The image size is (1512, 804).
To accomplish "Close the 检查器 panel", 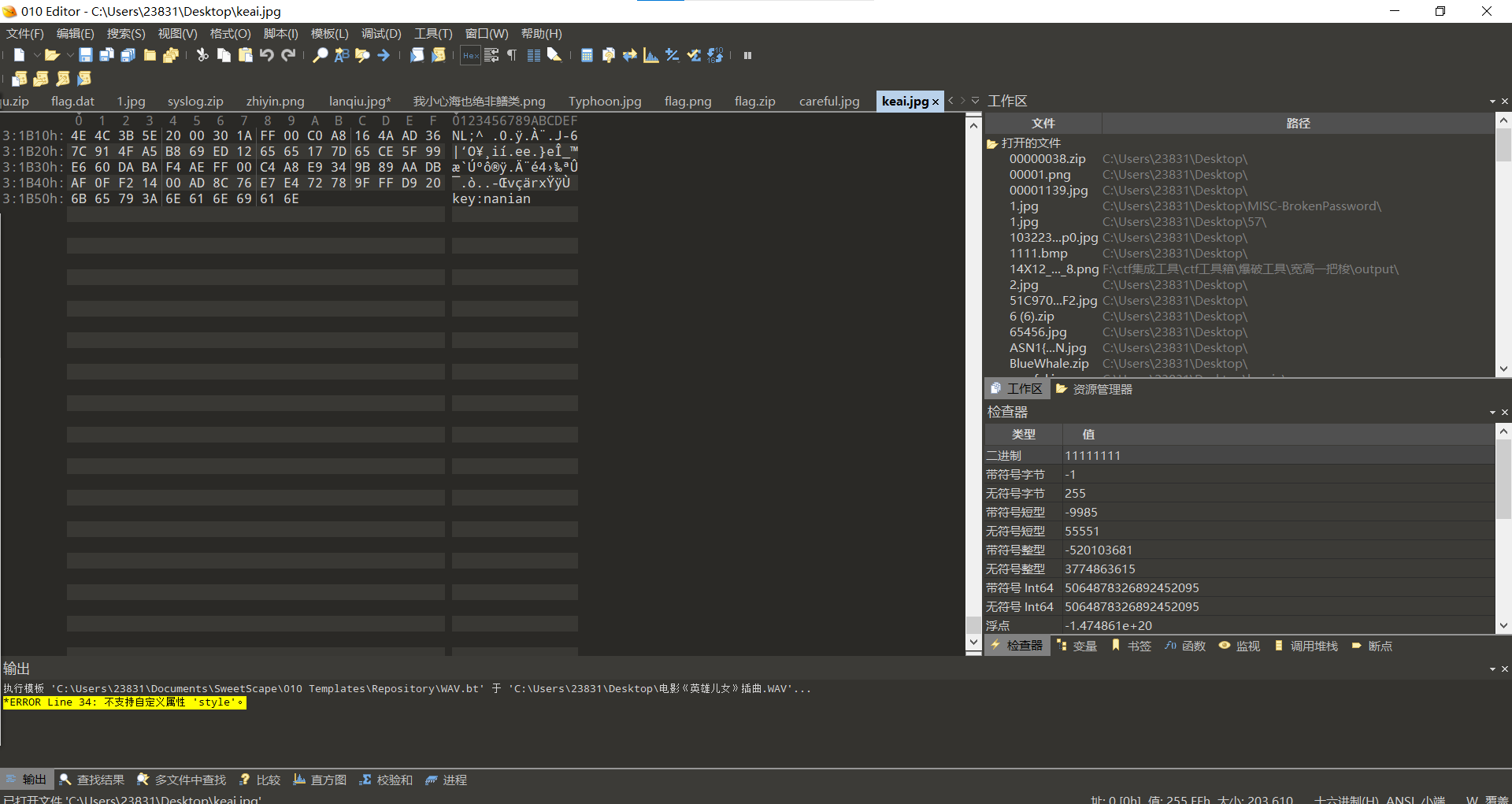I will click(x=1505, y=413).
